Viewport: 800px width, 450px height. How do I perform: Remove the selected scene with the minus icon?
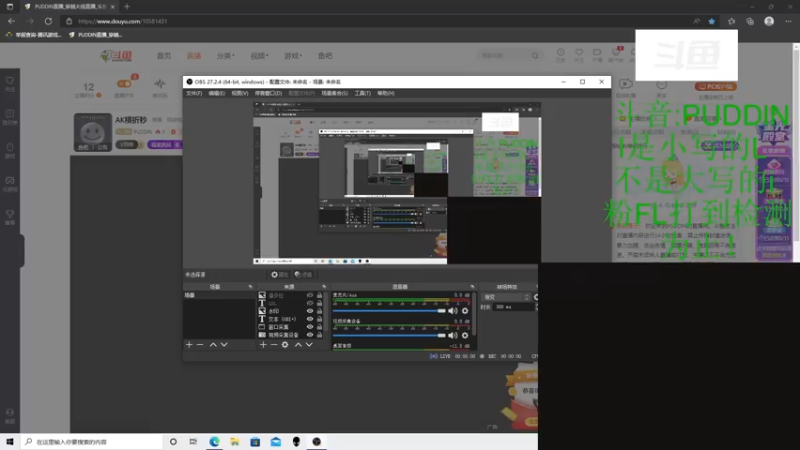point(200,345)
